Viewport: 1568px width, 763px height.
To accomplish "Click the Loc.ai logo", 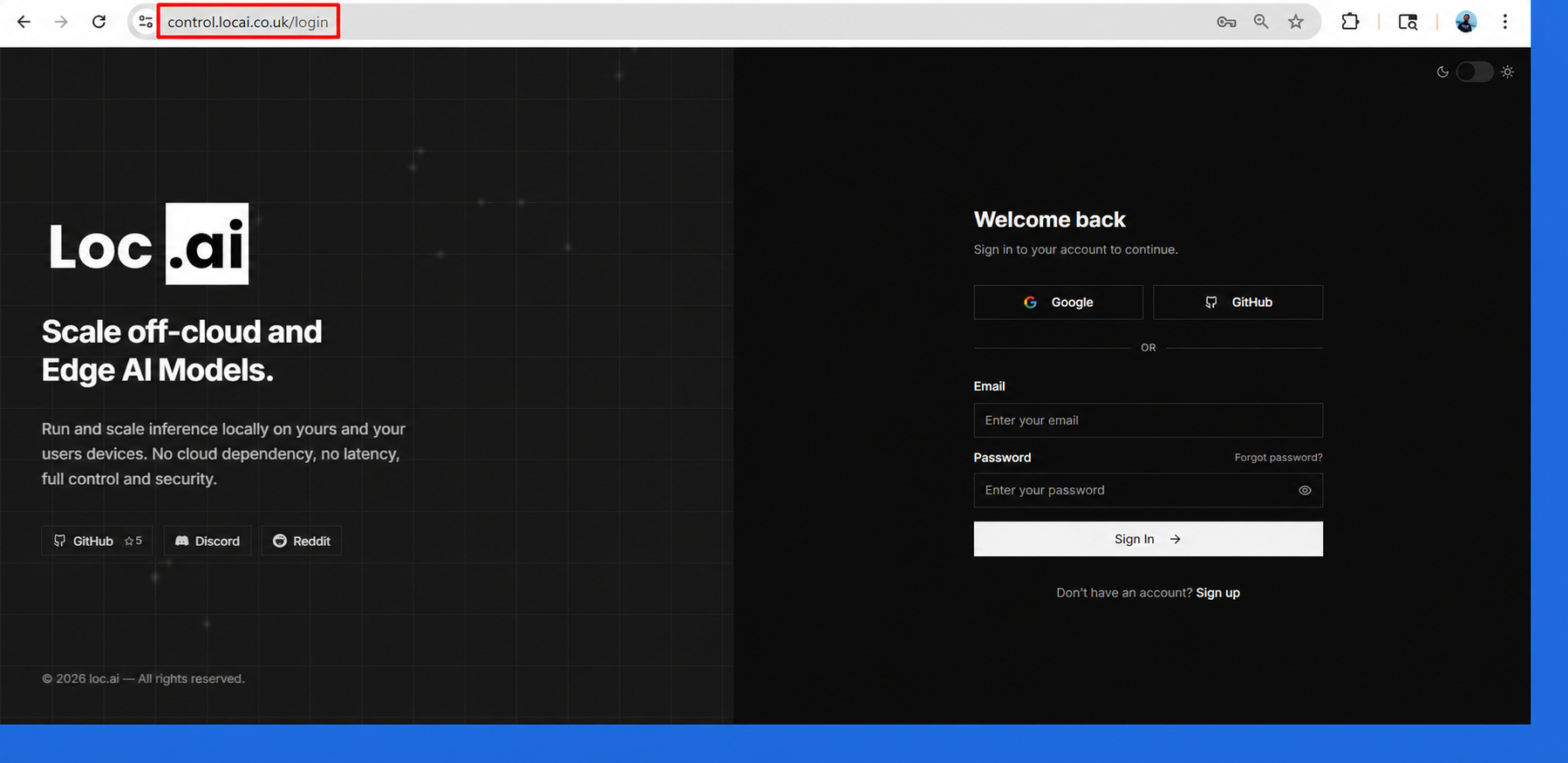I will [x=148, y=244].
